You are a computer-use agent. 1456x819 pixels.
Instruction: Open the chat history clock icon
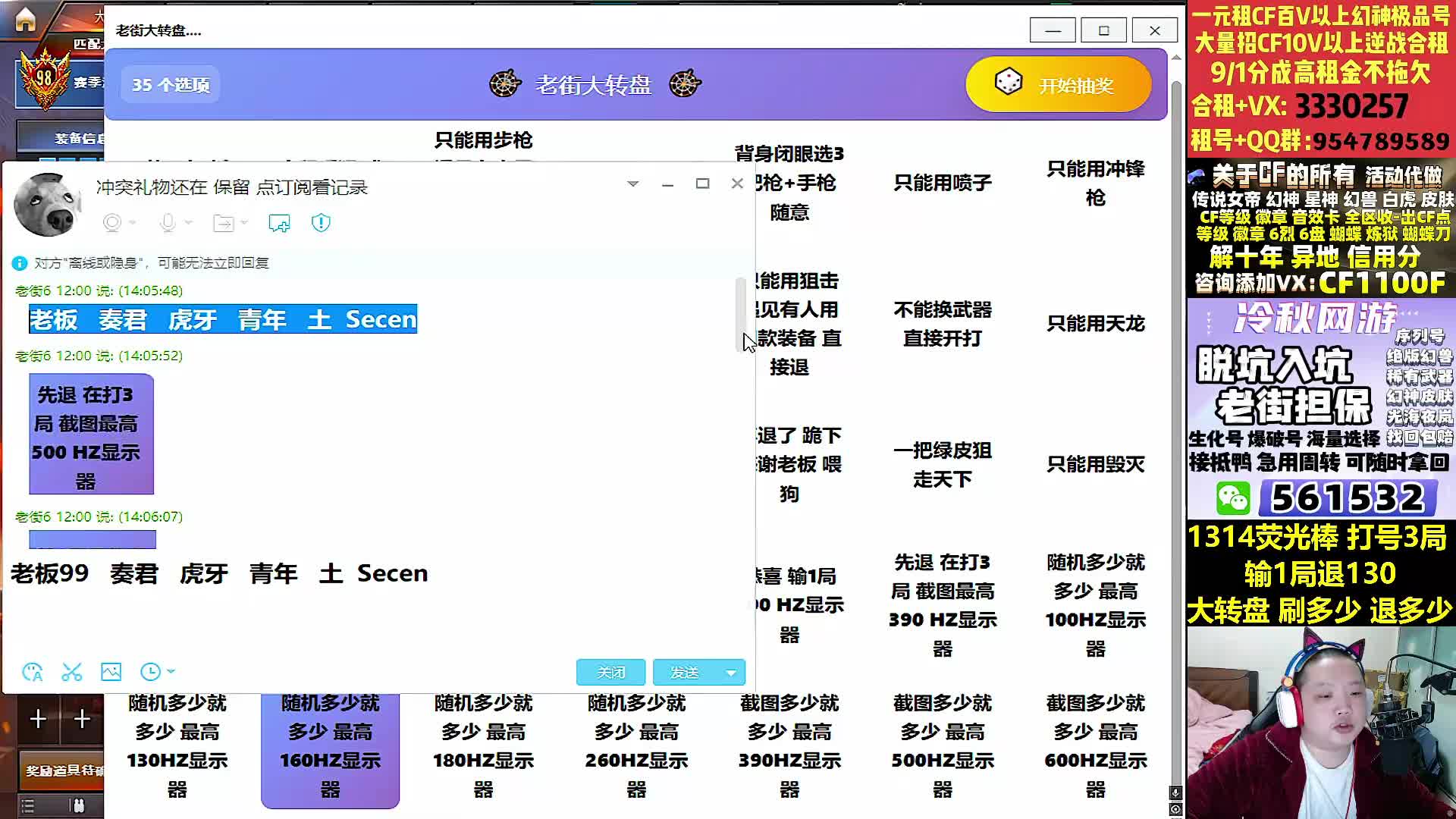[x=150, y=672]
